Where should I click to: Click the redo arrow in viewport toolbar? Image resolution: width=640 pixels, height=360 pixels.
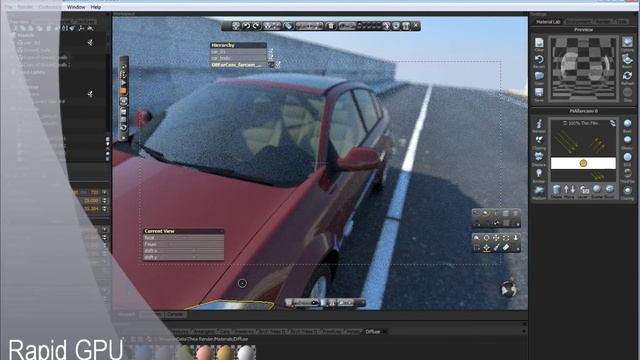coord(256,26)
